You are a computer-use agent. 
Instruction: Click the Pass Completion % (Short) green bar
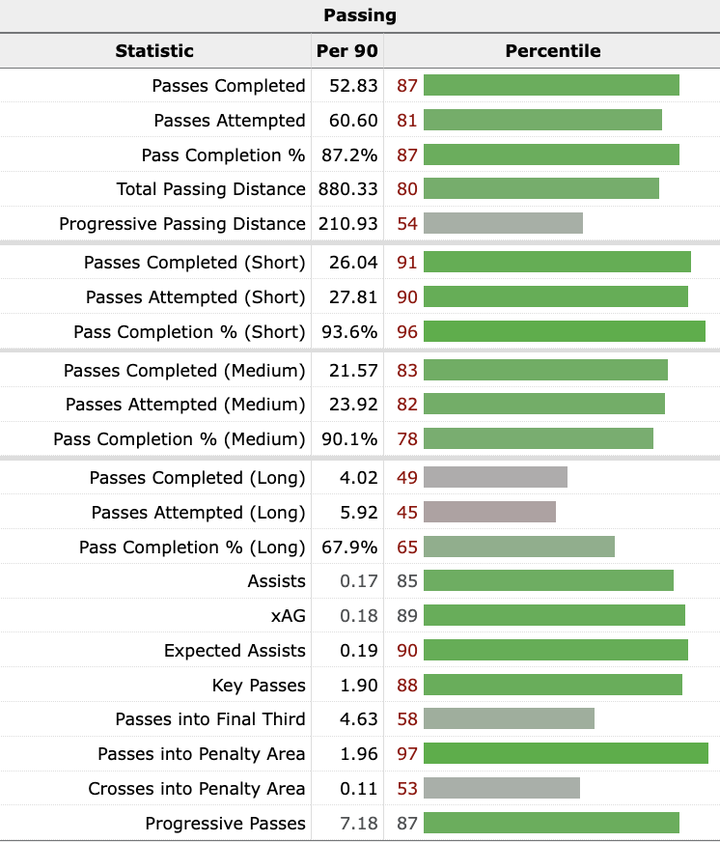coord(564,332)
